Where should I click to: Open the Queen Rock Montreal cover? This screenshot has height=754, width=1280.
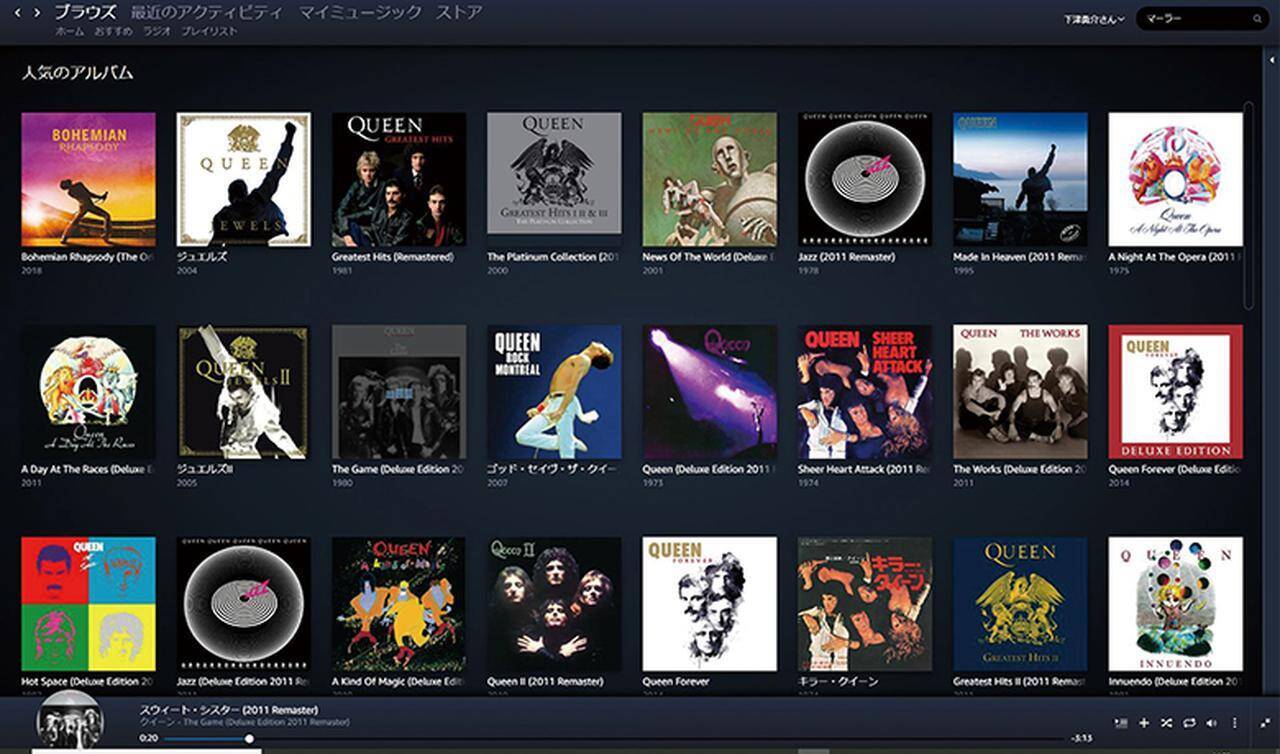pos(554,392)
